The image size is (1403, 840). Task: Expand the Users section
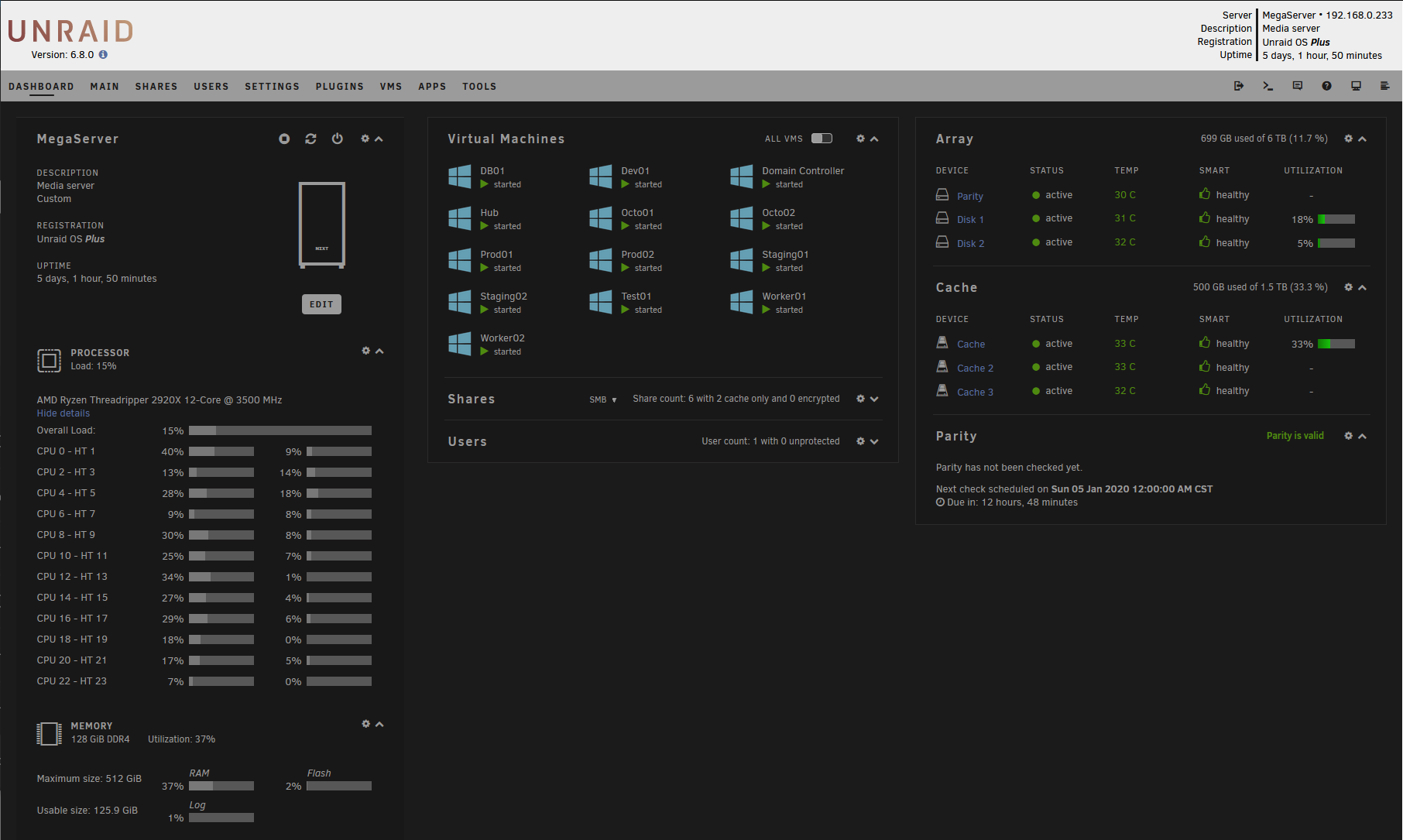tap(875, 441)
